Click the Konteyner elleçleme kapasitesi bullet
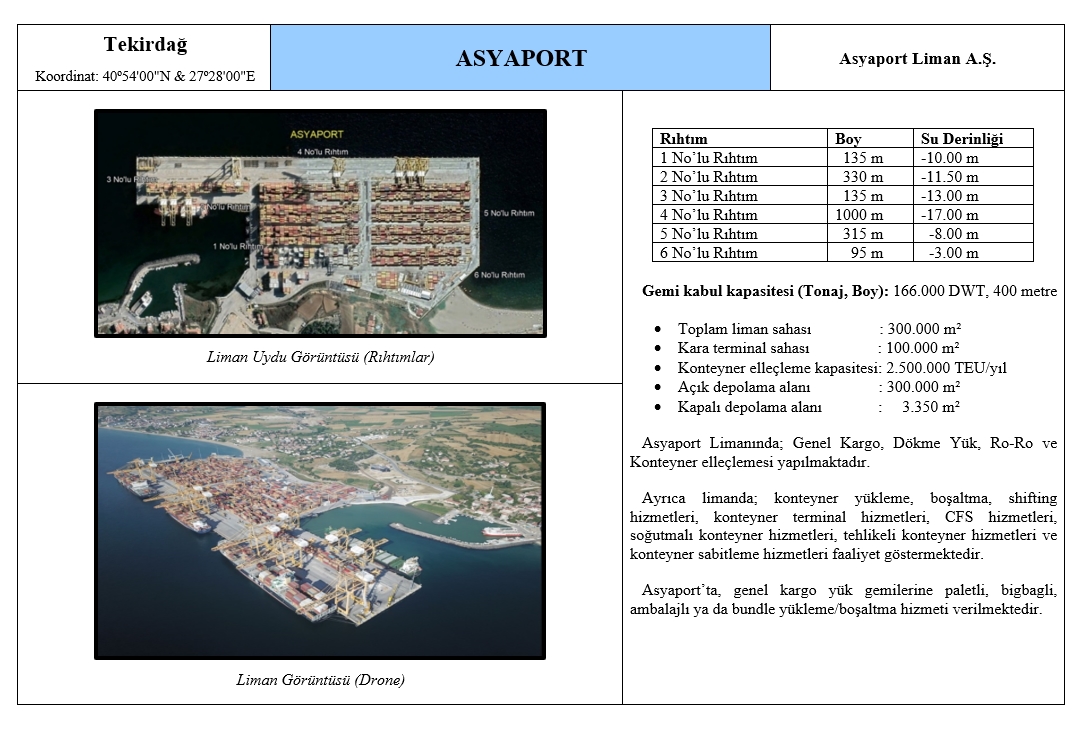Viewport: 1083px width, 738px height. (x=831, y=368)
